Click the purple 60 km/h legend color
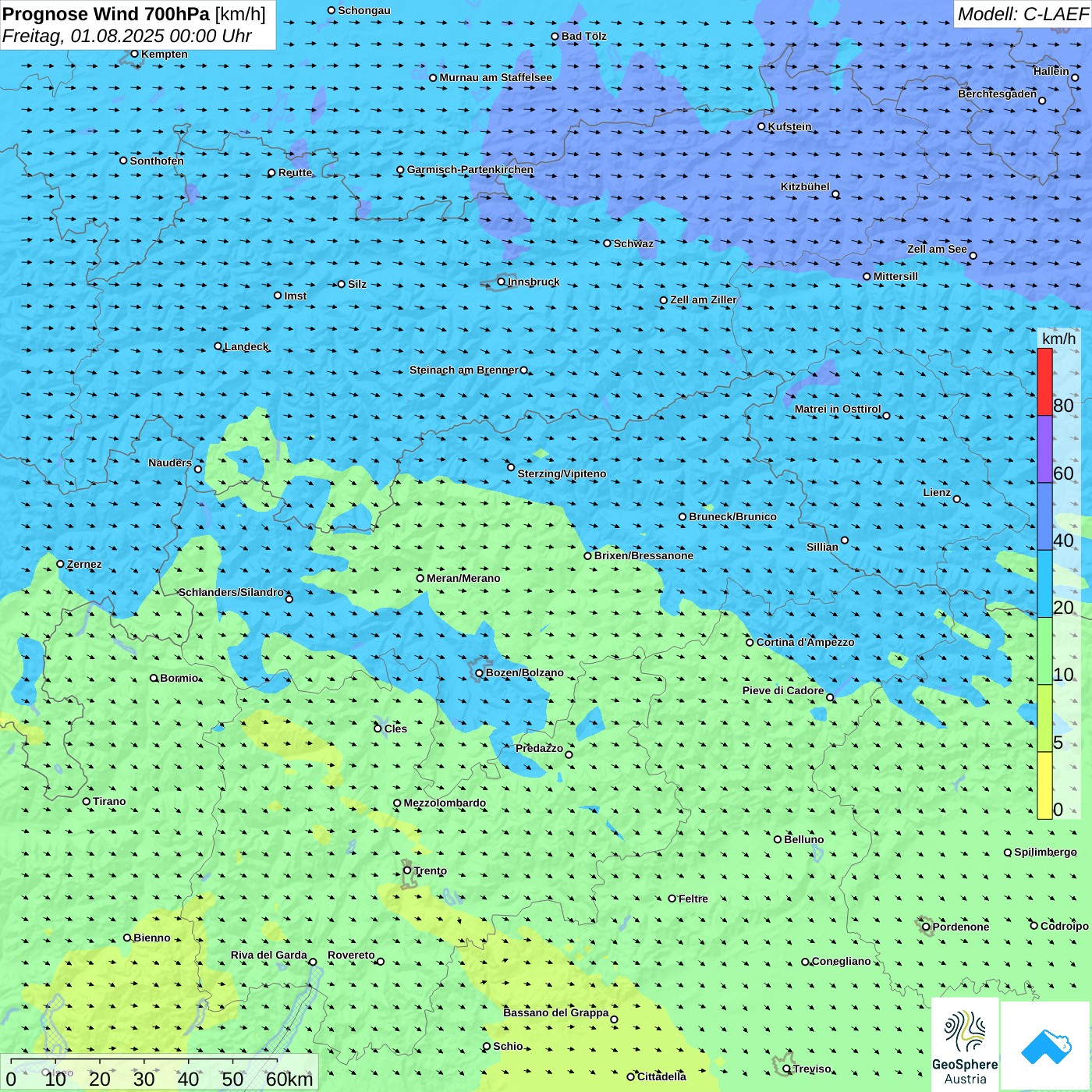Screen dimensions: 1092x1092 1044,449
